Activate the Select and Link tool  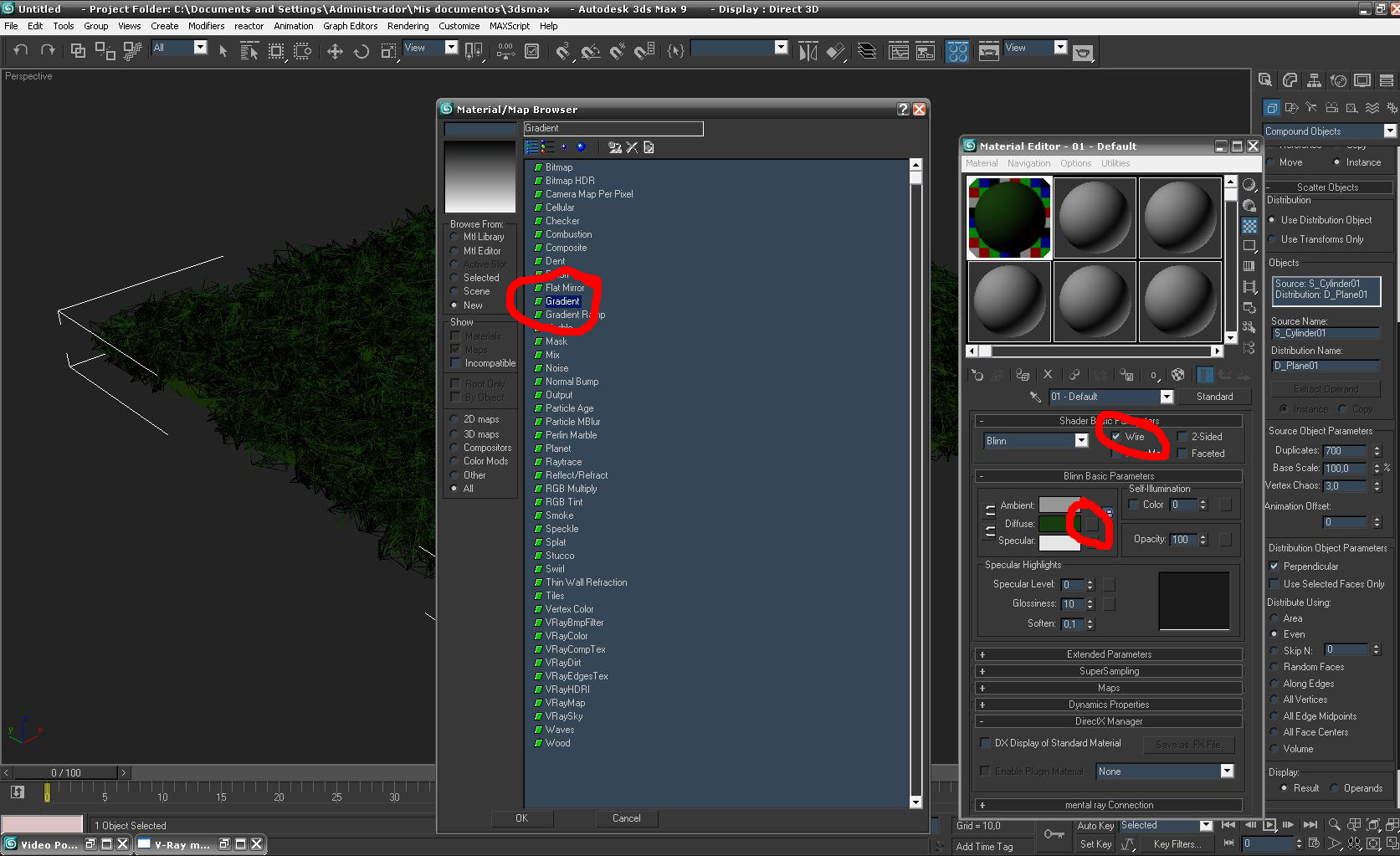pyautogui.click(x=78, y=51)
